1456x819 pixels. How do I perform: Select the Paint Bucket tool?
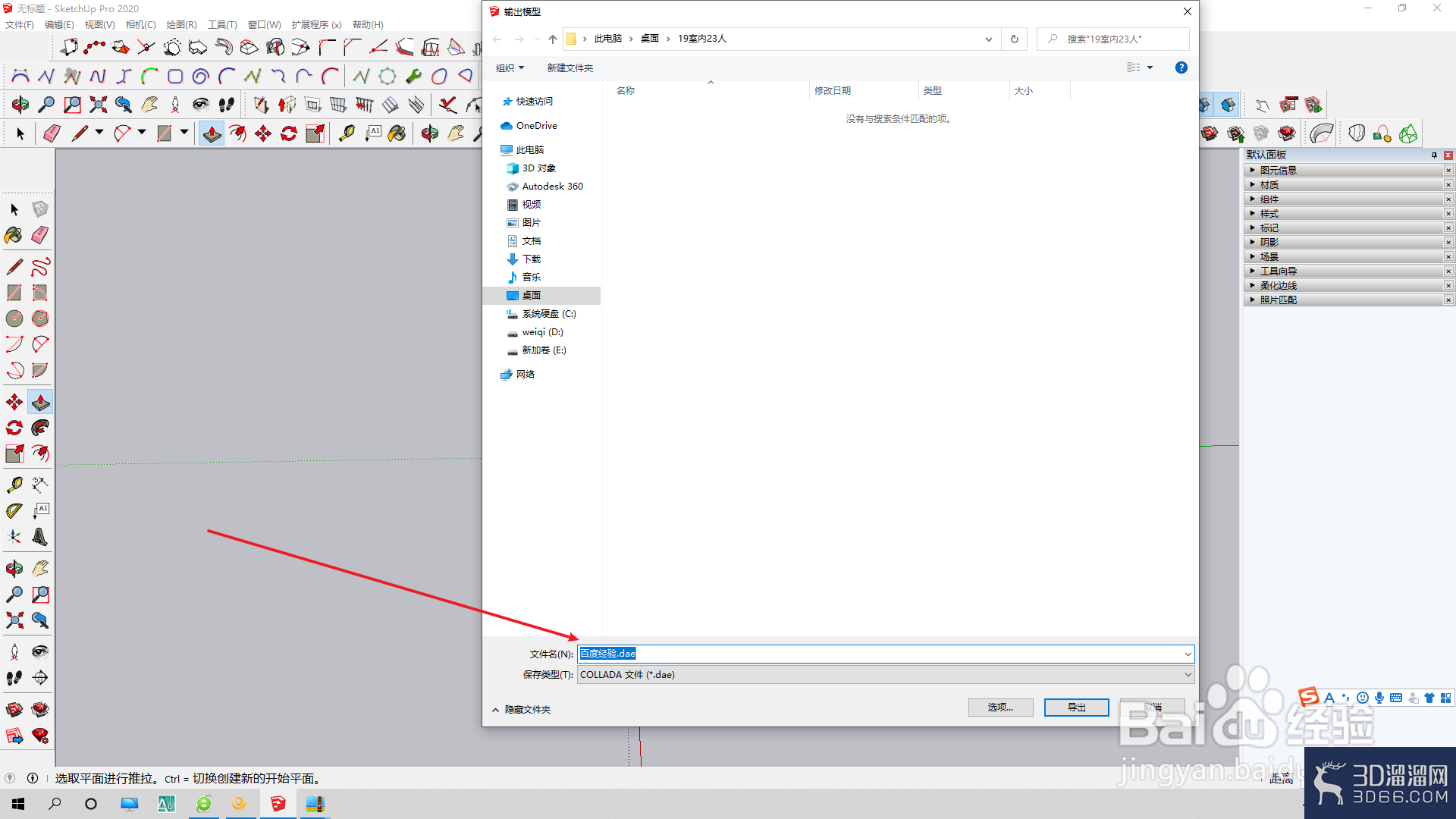tap(14, 235)
